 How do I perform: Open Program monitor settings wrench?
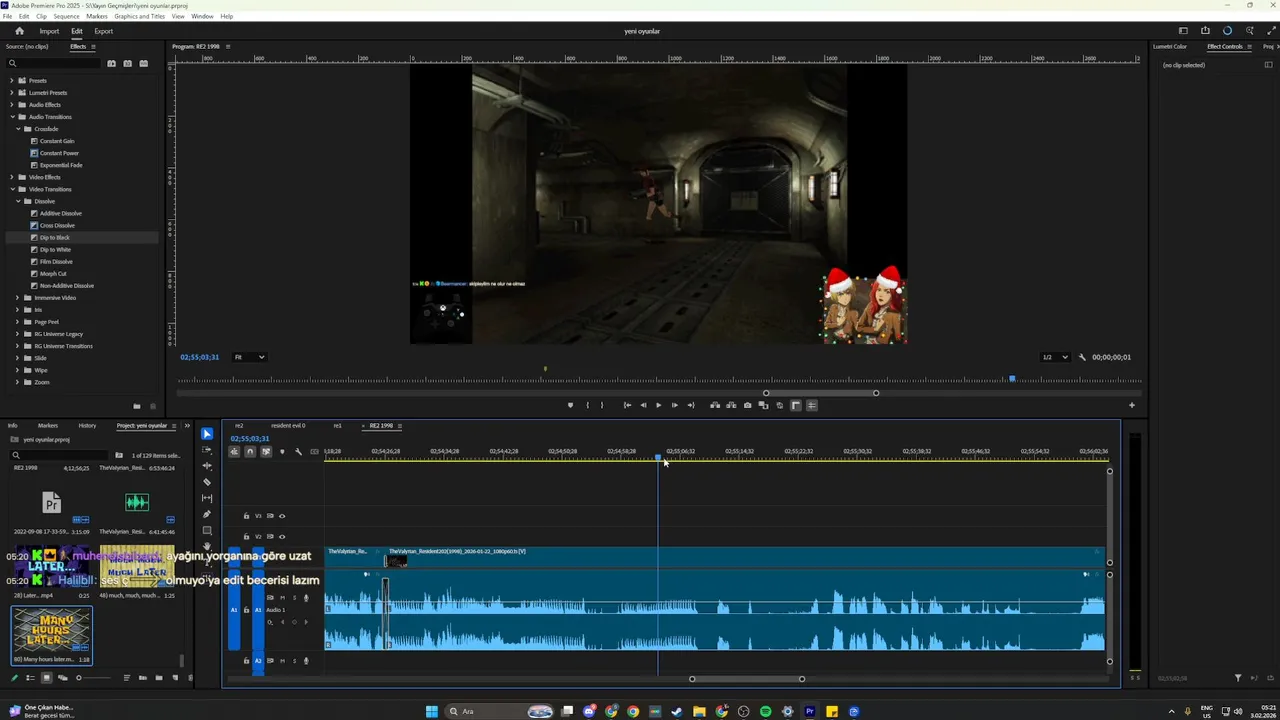(1082, 357)
